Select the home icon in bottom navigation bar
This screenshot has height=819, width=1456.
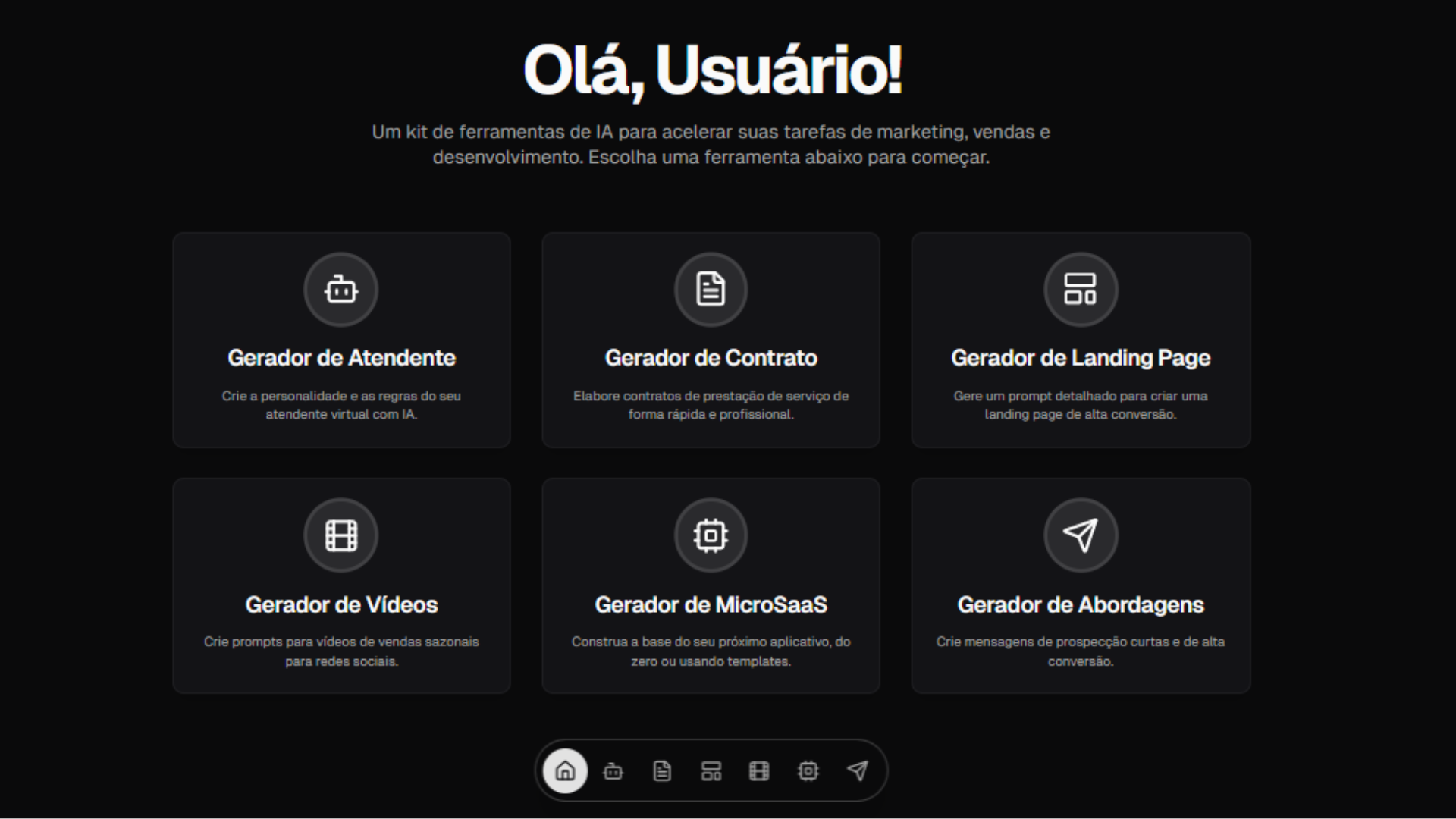coord(565,770)
